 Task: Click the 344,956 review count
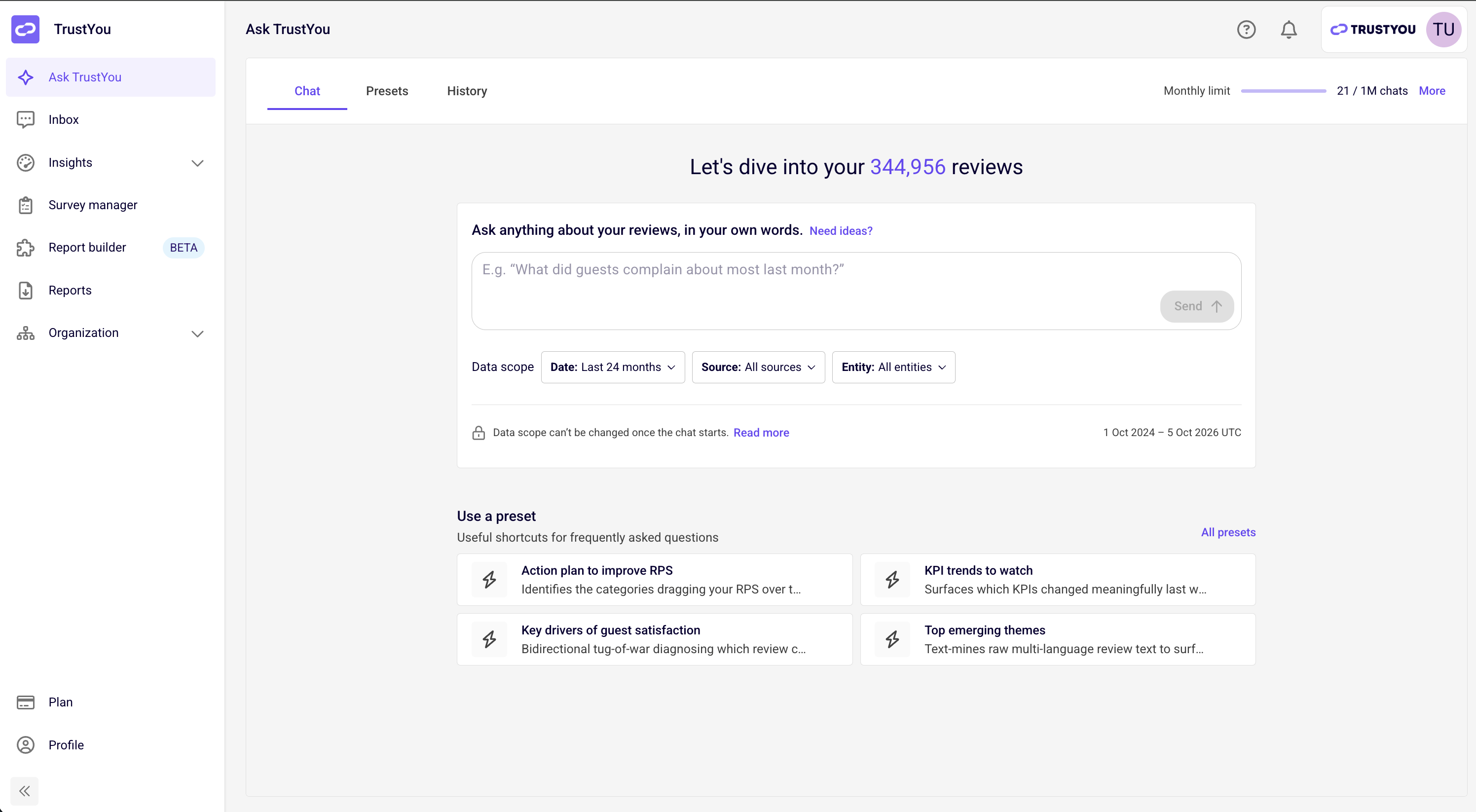[908, 167]
